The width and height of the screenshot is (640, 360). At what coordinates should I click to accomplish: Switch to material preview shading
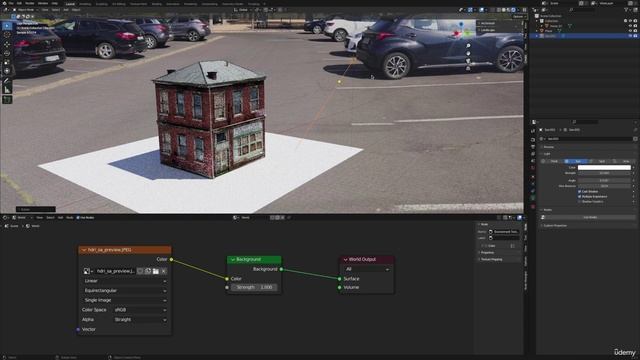coord(509,10)
